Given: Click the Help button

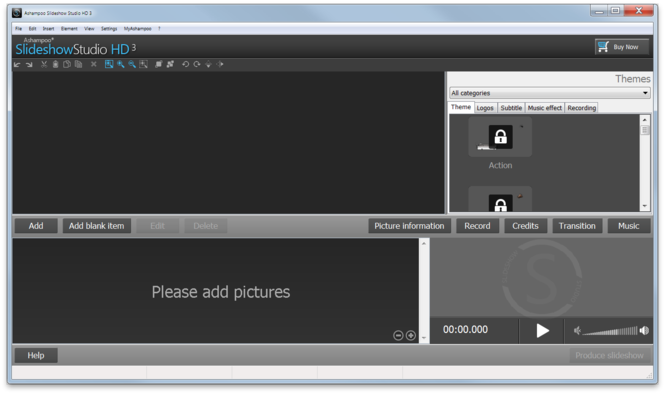Looking at the screenshot, I should 36,355.
